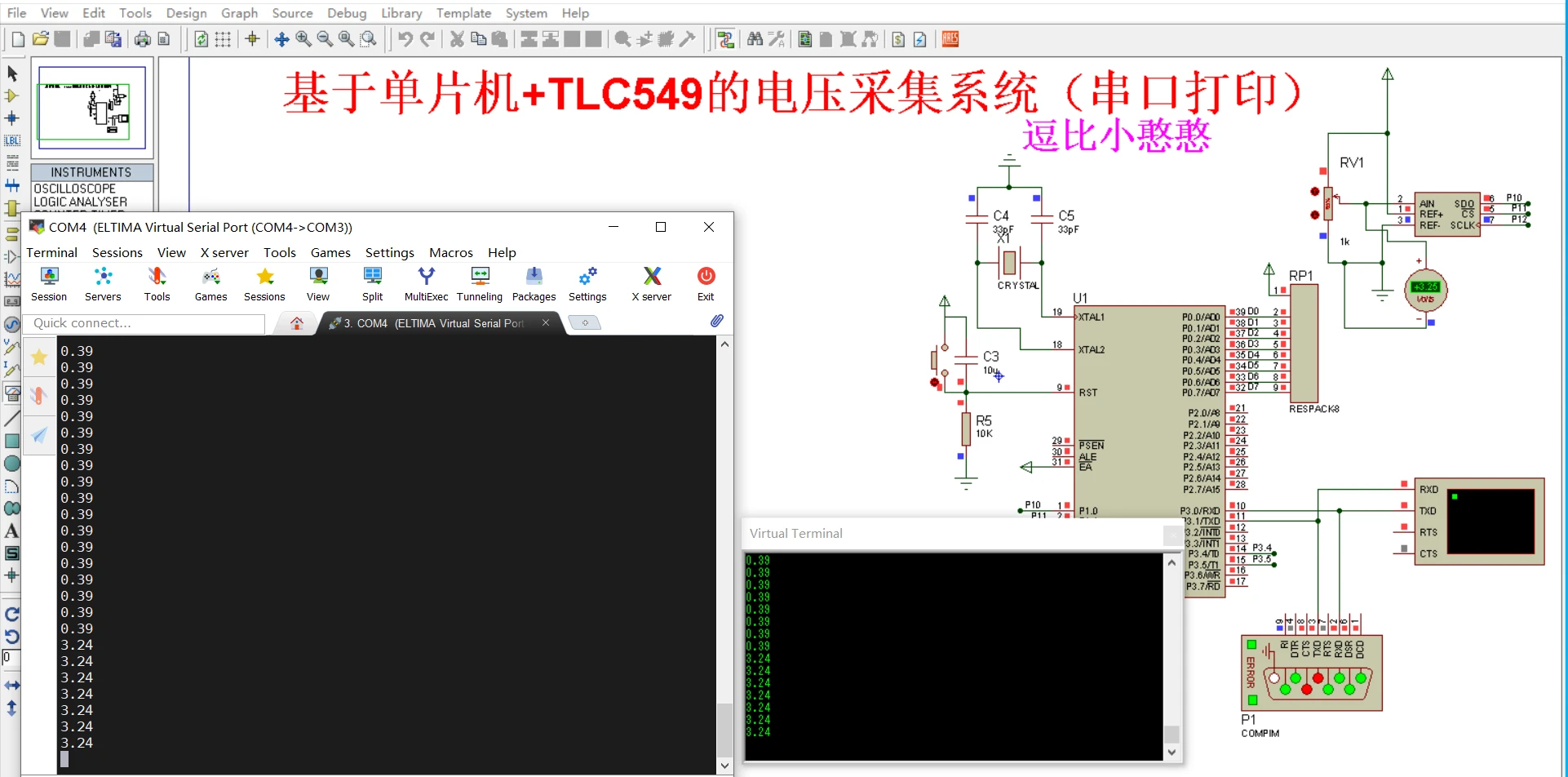Viewport: 1568px width, 777px height.
Task: Open the Template menu in Proteus
Action: tap(463, 13)
